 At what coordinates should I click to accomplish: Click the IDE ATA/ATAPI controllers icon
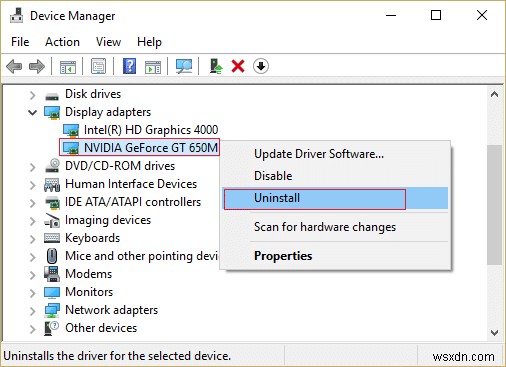click(52, 202)
